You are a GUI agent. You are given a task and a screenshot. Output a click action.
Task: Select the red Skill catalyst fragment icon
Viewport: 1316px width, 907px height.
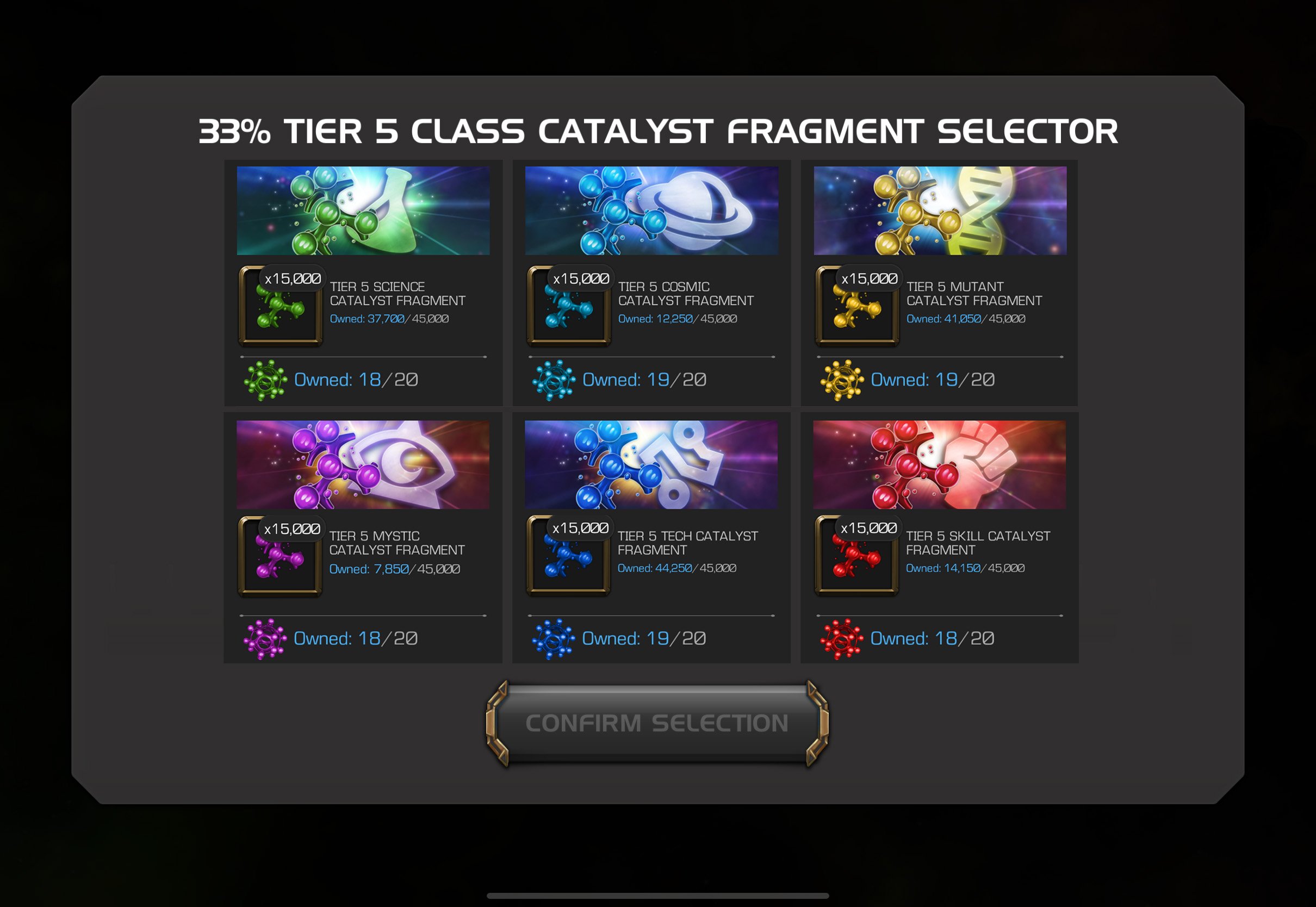click(857, 555)
